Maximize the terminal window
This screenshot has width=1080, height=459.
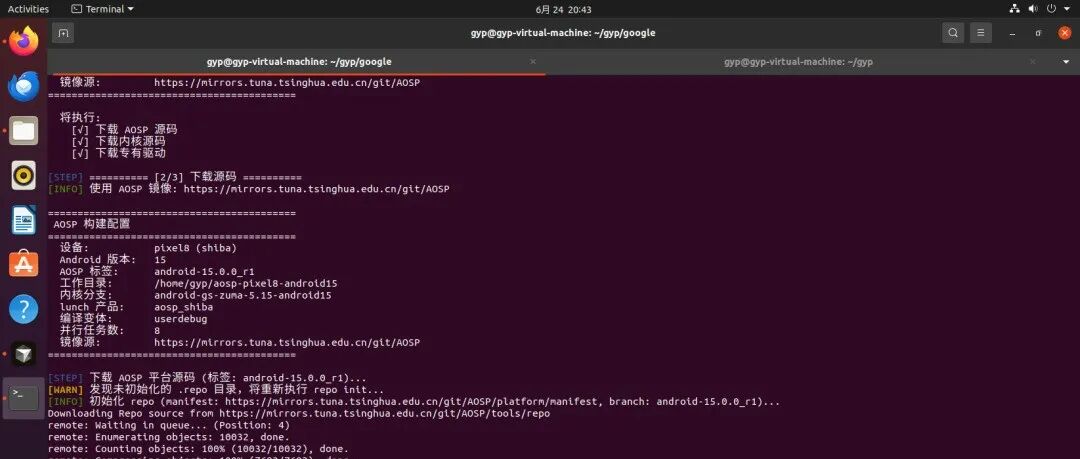[1038, 32]
